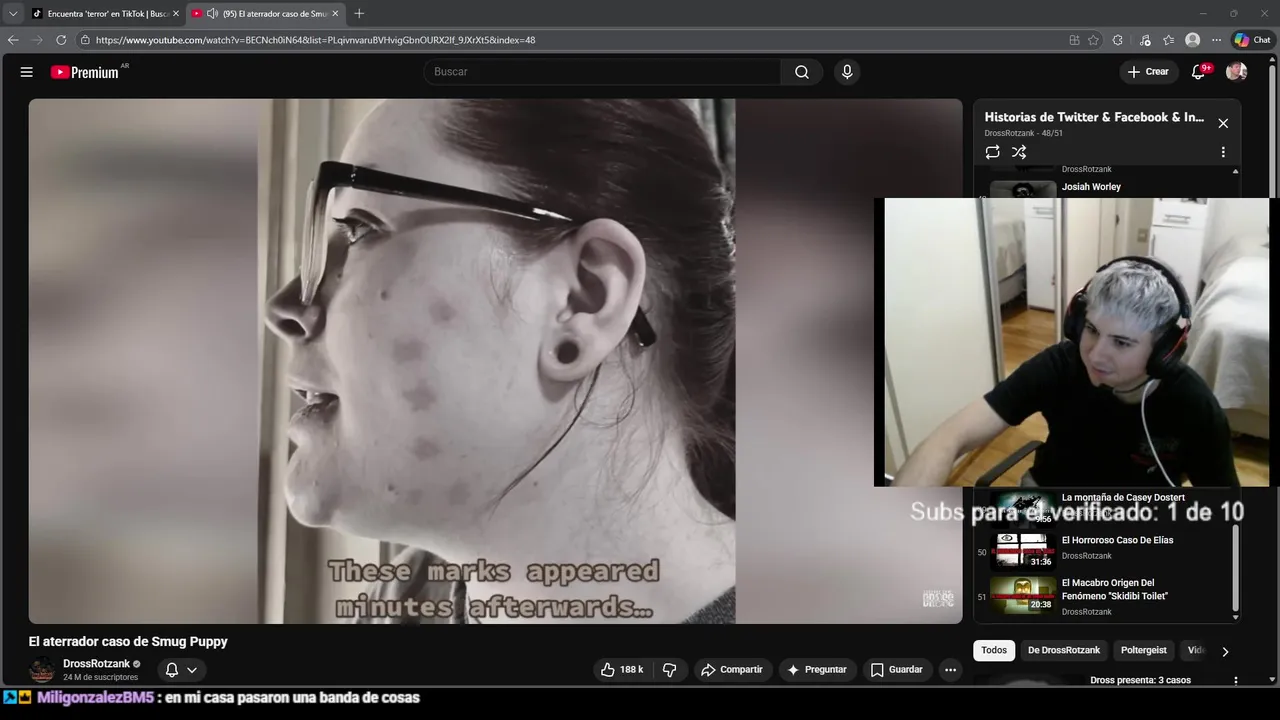Viewport: 1280px width, 720px height.
Task: Close the playlist panel with the X
Action: [1223, 123]
